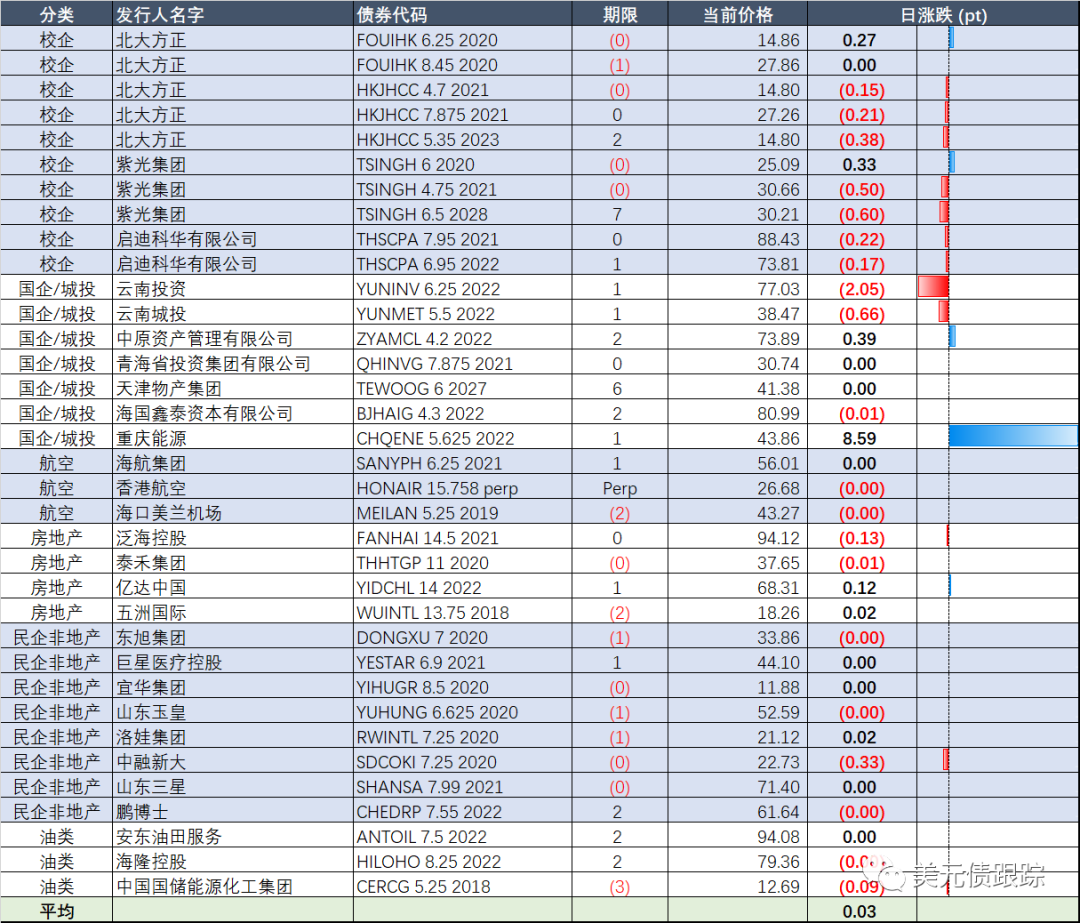This screenshot has height=923, width=1080.
Task: Select bond code SDCOKI 7.25 2020
Action: coord(426,762)
